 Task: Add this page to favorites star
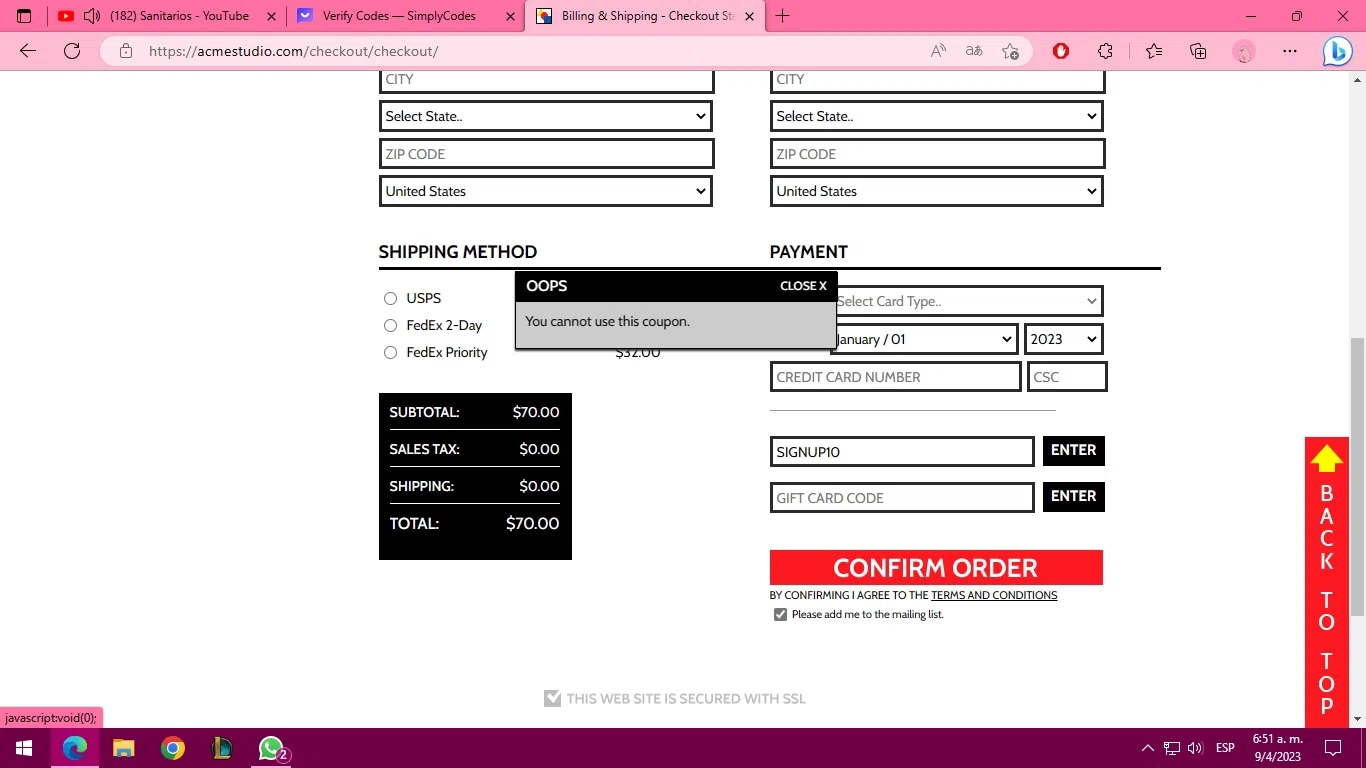1010,51
